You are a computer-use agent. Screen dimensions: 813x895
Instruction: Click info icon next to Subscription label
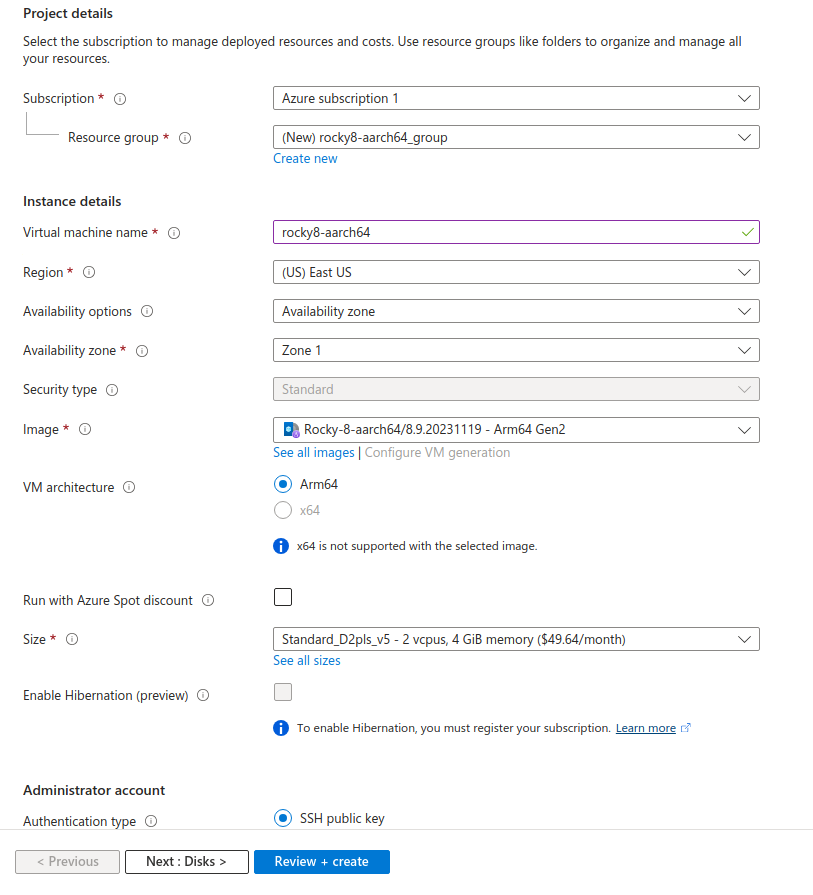120,99
